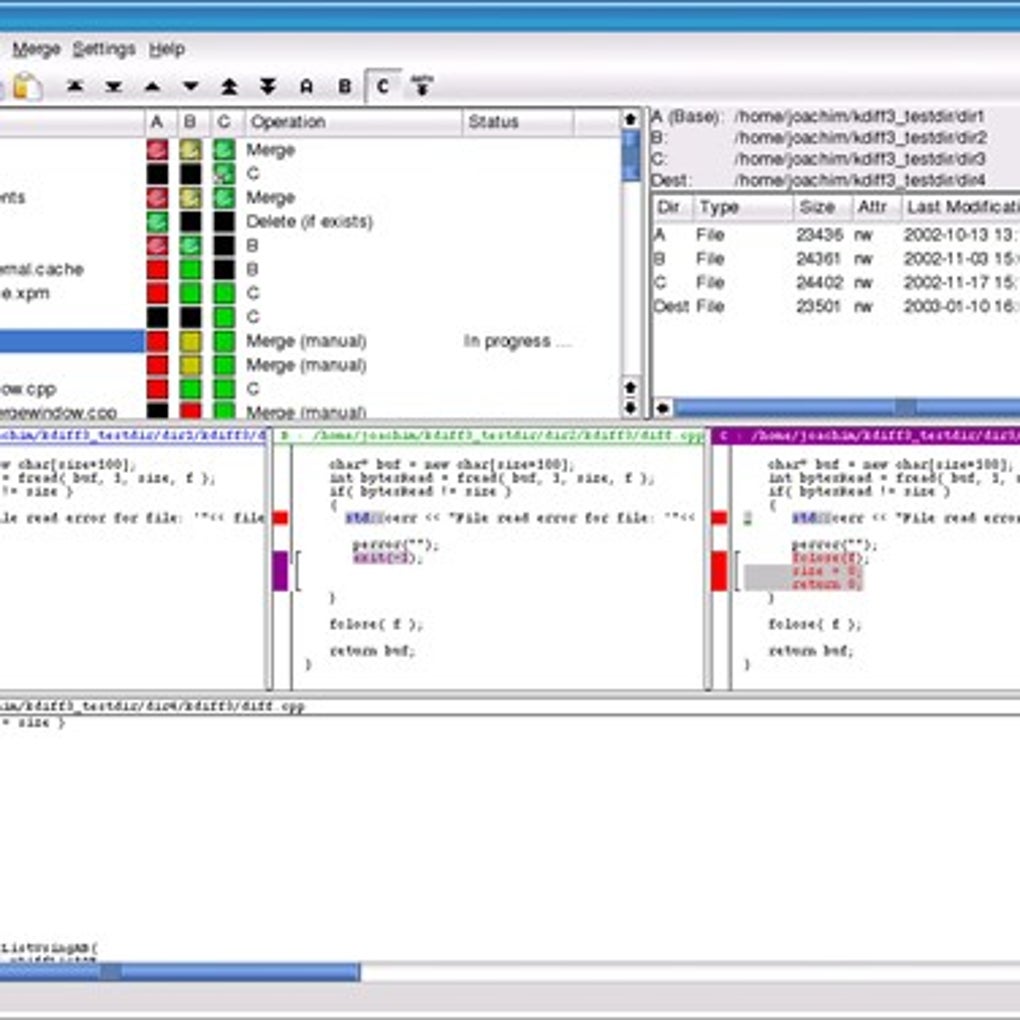Viewport: 1020px width, 1020px height.
Task: Click yellow B folder icon in the 'ents' row
Action: [191, 198]
